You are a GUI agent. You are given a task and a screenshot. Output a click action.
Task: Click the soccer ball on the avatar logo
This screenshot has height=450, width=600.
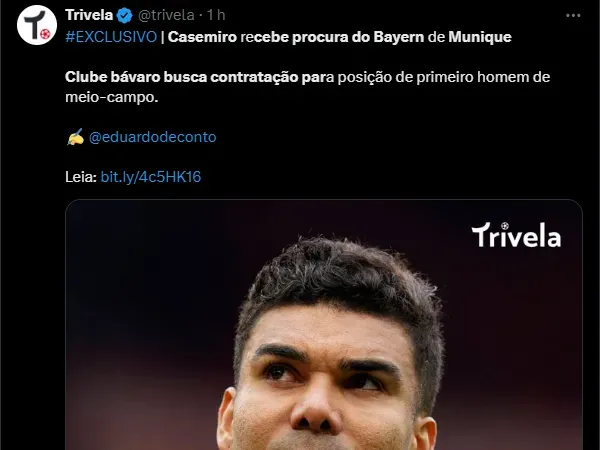(45, 34)
